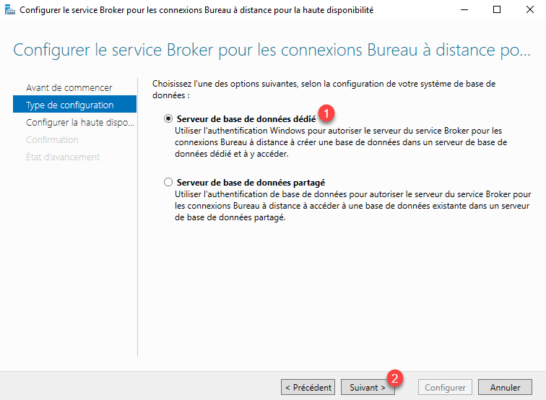Viewport: 546px width, 400px height.
Task: Click the wizard app icon in title bar
Action: click(10, 10)
